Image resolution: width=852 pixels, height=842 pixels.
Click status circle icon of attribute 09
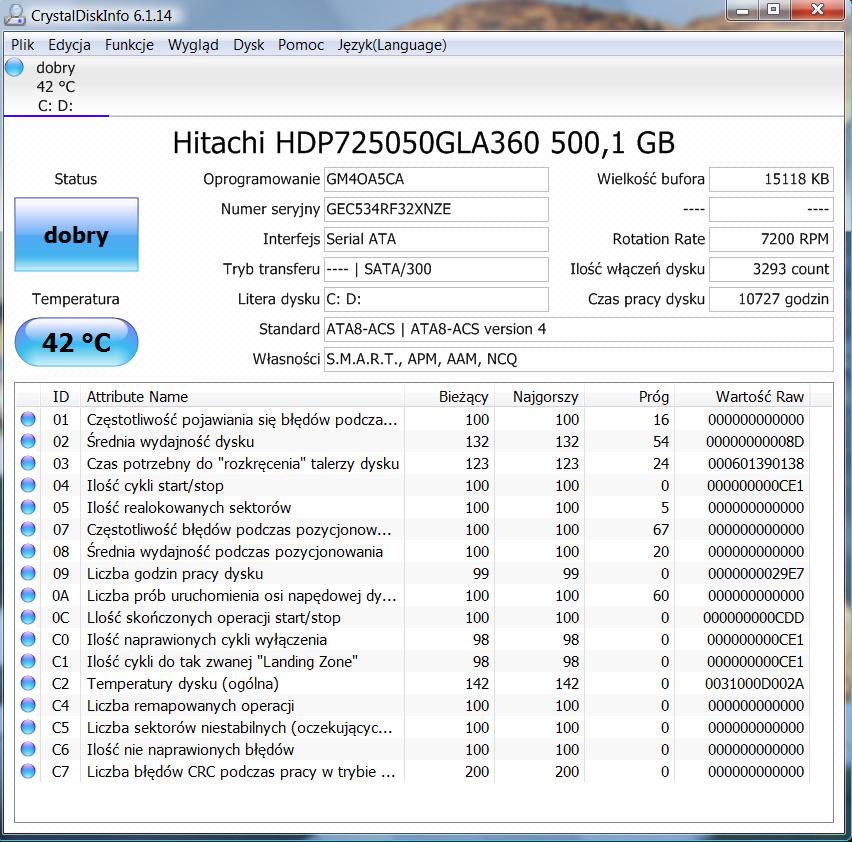28,573
